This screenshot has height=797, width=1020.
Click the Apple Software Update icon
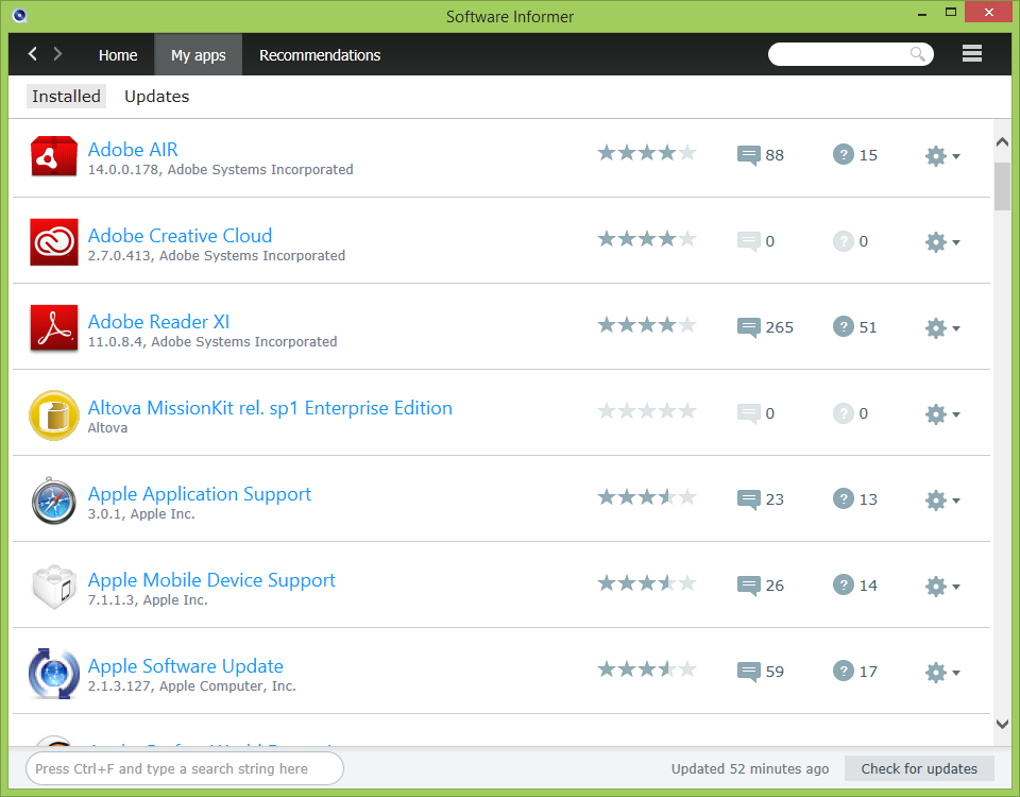tap(54, 673)
